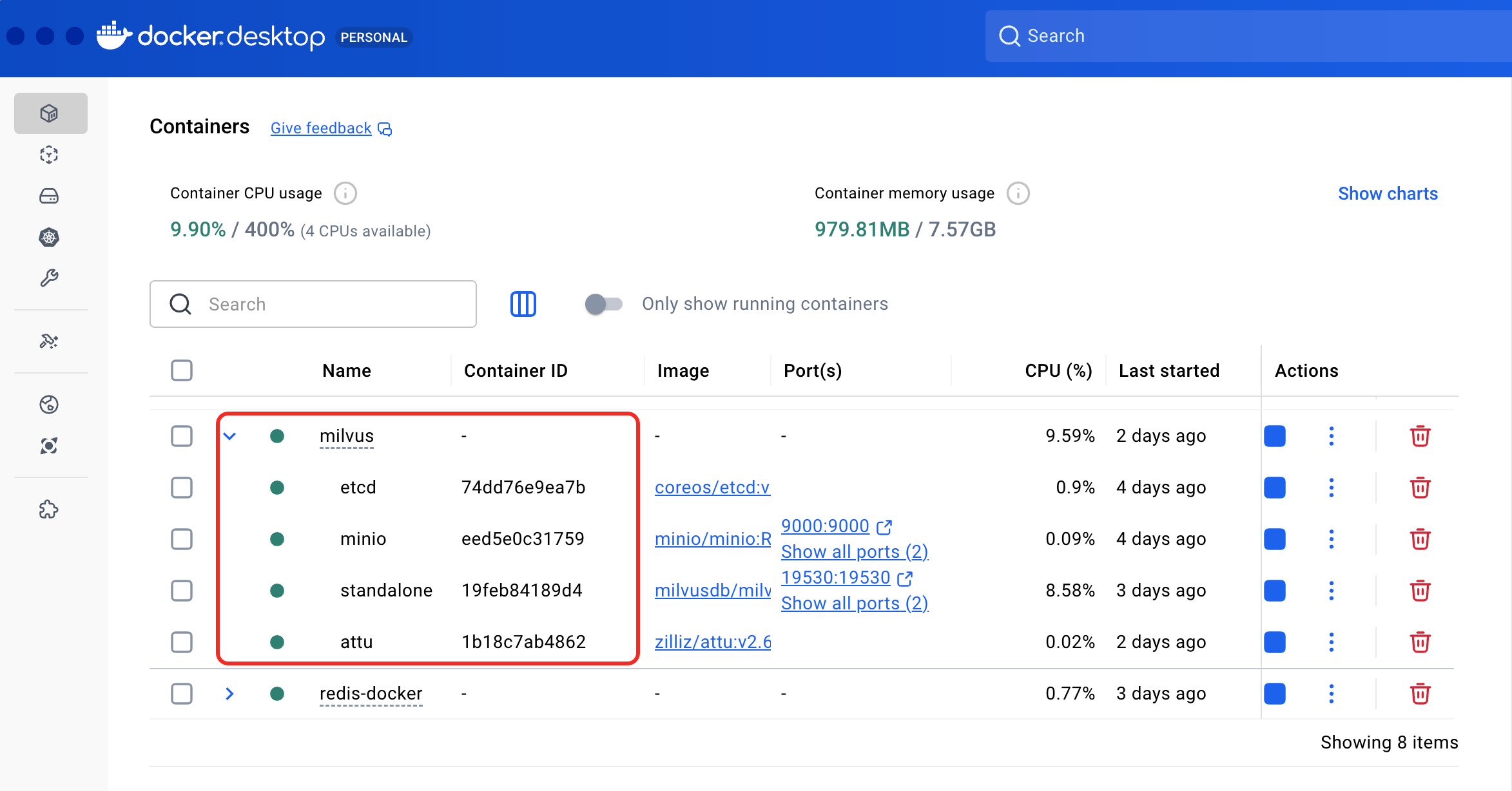Expand the redis-docker container group
Screen dimensions: 1512x791
229,694
